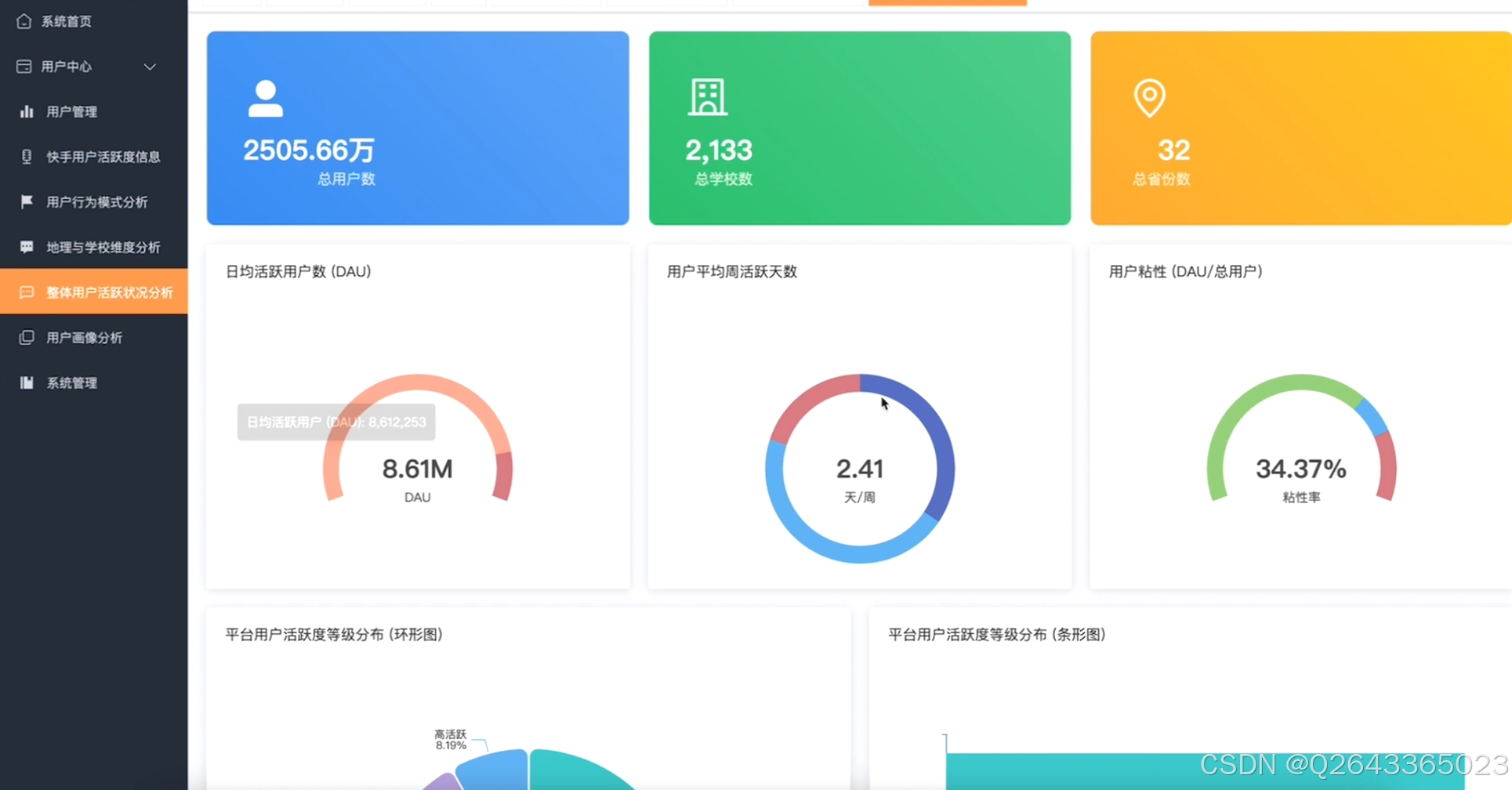Click the bar chart icon beside 用户管理
Viewport: 1512px width, 790px height.
pyautogui.click(x=26, y=111)
